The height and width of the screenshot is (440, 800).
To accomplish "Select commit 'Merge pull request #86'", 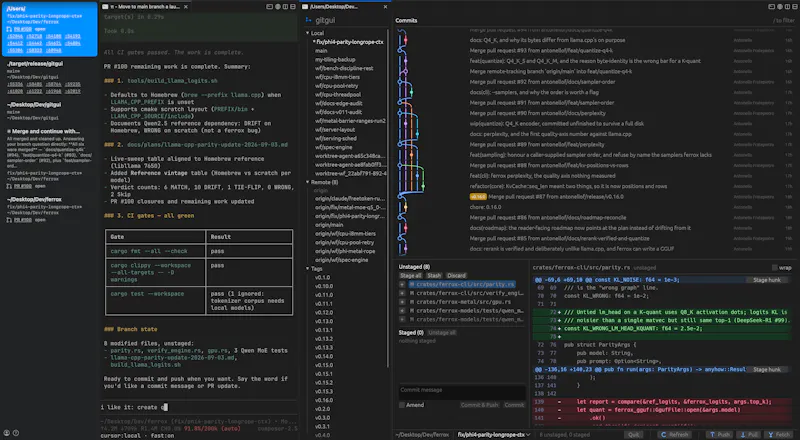I will click(548, 217).
